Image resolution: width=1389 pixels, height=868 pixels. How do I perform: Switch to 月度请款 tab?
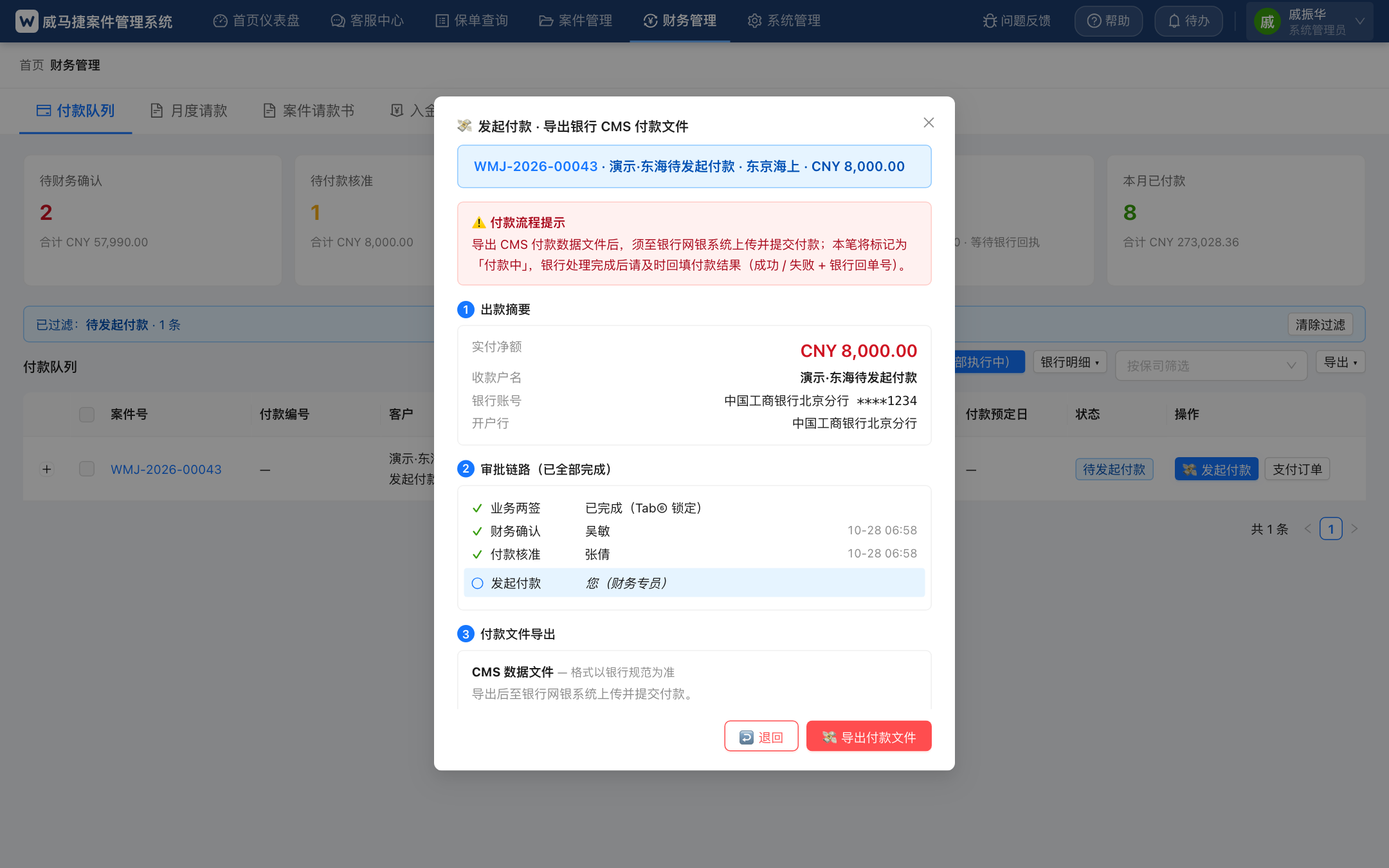click(x=189, y=111)
